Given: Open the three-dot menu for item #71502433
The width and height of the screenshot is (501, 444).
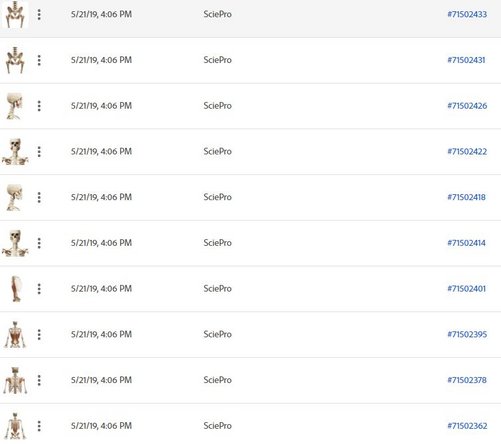Looking at the screenshot, I should click(39, 14).
